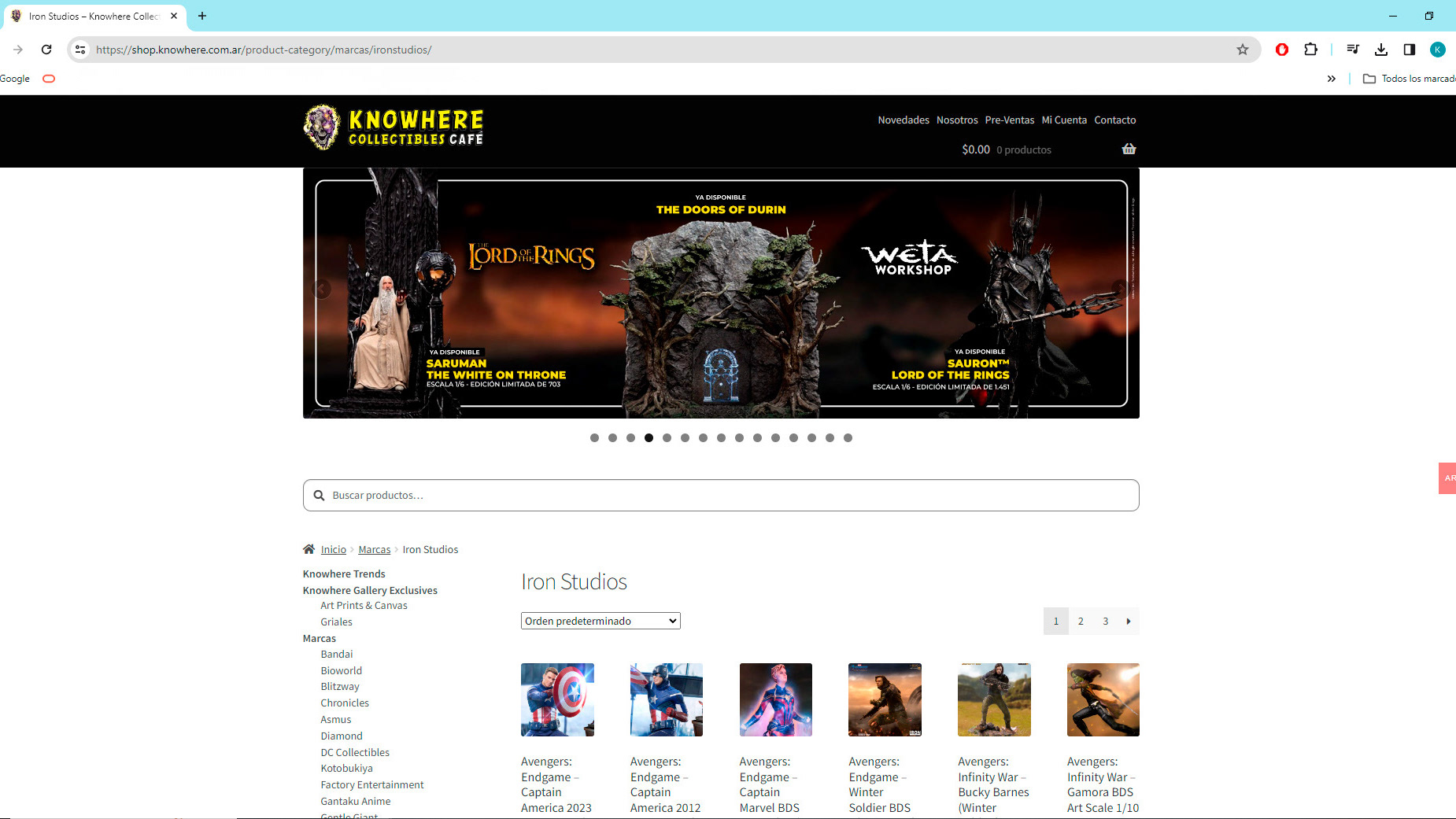Bookmark this page with the star icon

point(1243,50)
